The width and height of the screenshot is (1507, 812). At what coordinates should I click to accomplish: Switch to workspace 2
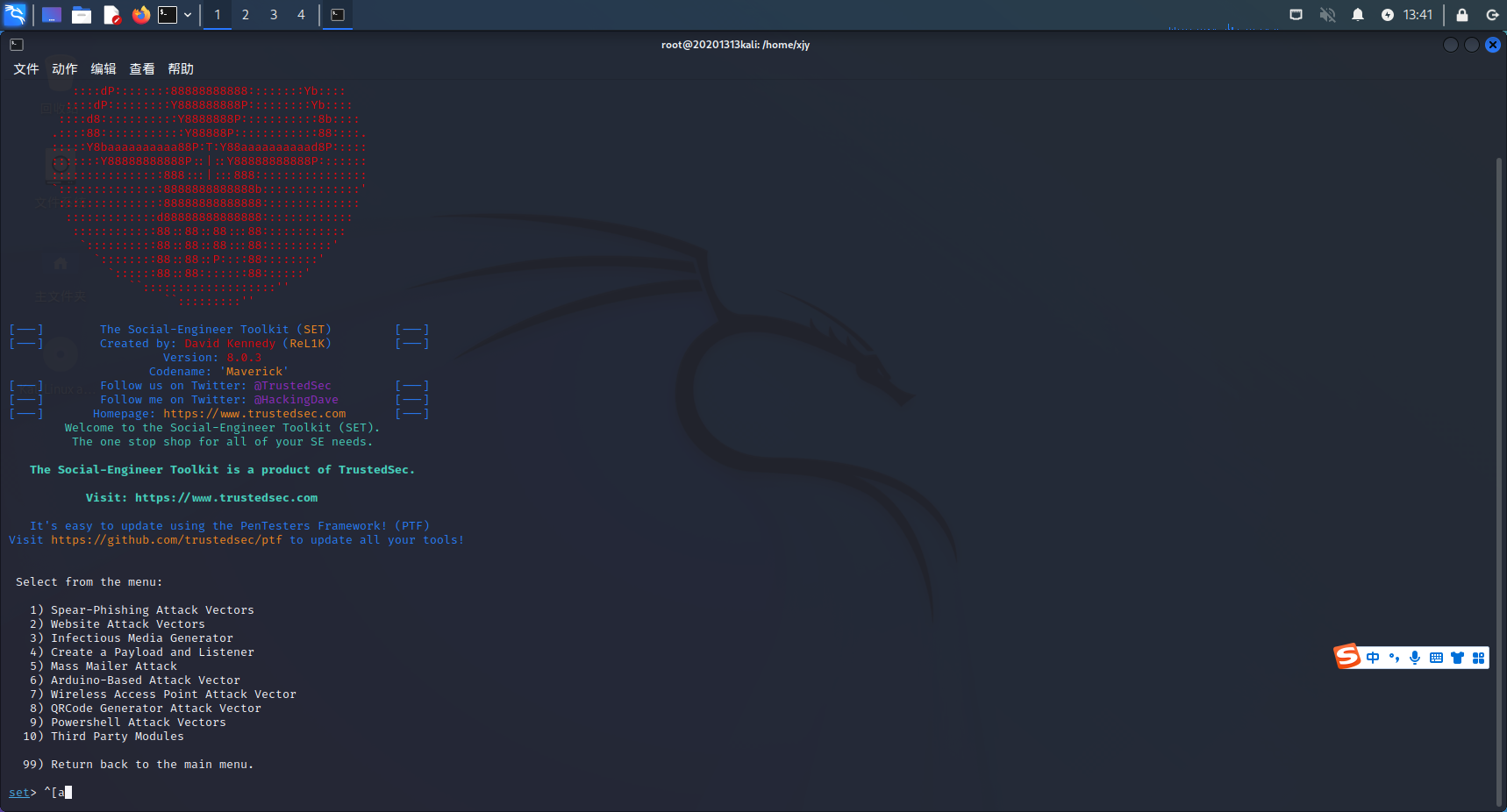(246, 15)
